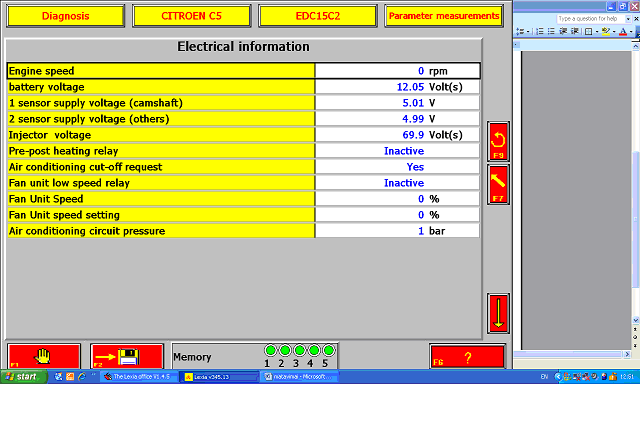Click Word's vertical scrollbar down arrow

pyautogui.click(x=636, y=320)
